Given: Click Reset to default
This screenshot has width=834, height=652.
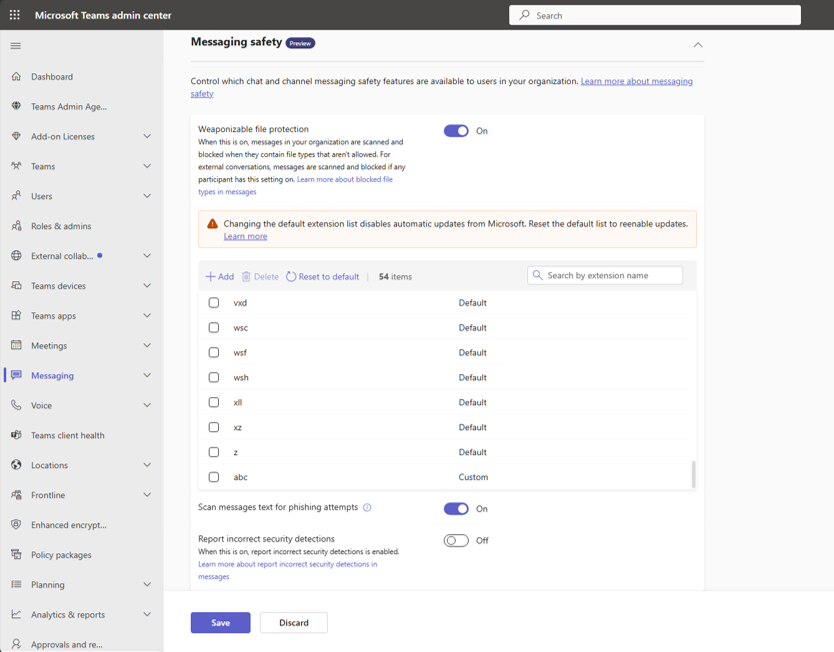Looking at the screenshot, I should (x=323, y=277).
